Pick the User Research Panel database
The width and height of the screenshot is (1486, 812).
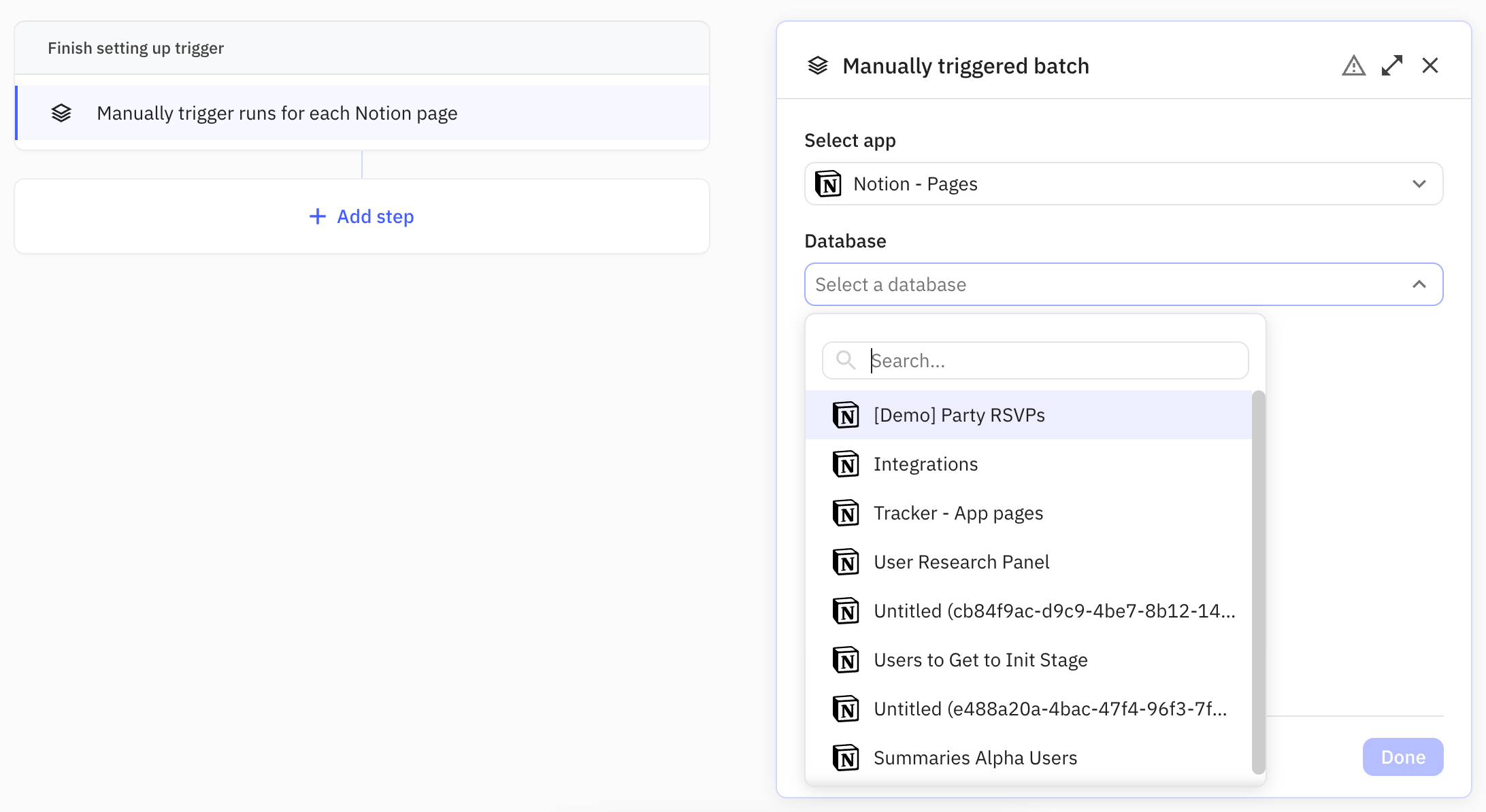tap(961, 562)
